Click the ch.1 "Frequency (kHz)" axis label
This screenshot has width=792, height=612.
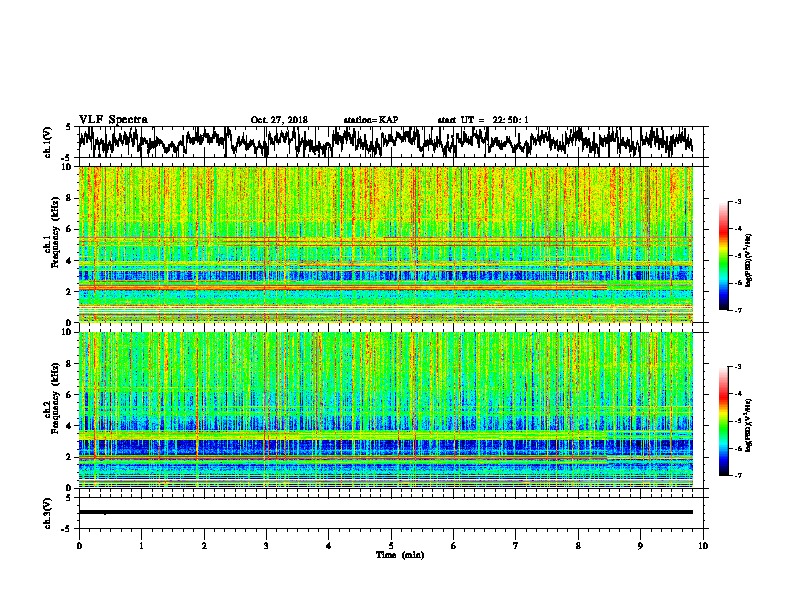click(x=54, y=233)
